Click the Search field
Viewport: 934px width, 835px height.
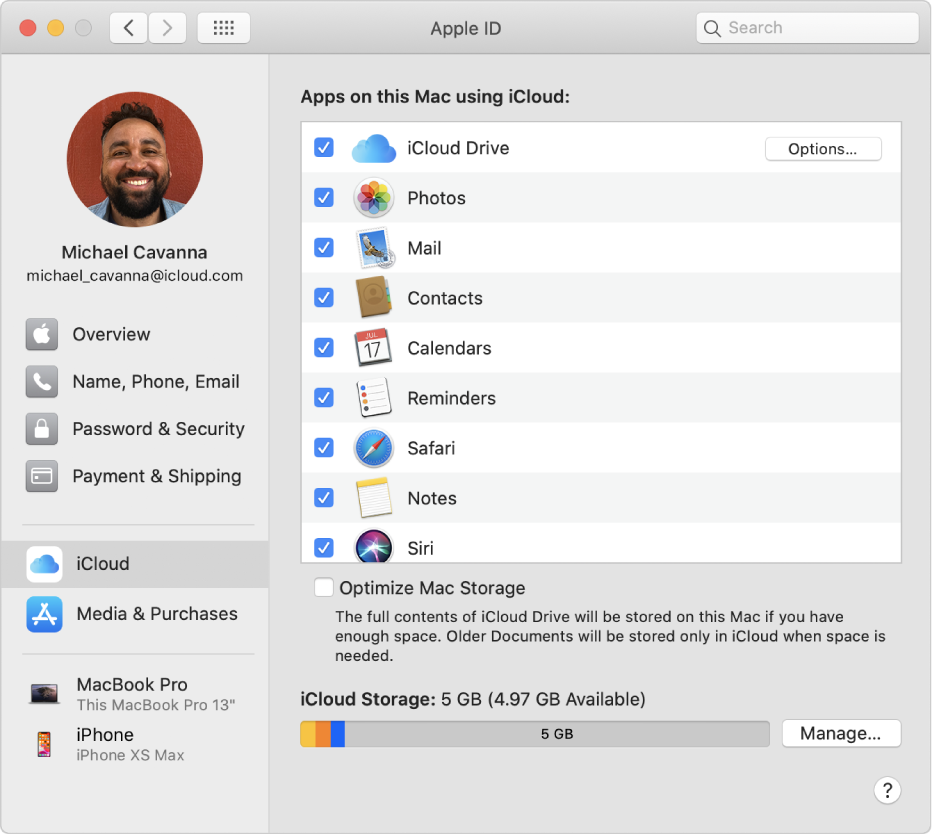[x=807, y=28]
